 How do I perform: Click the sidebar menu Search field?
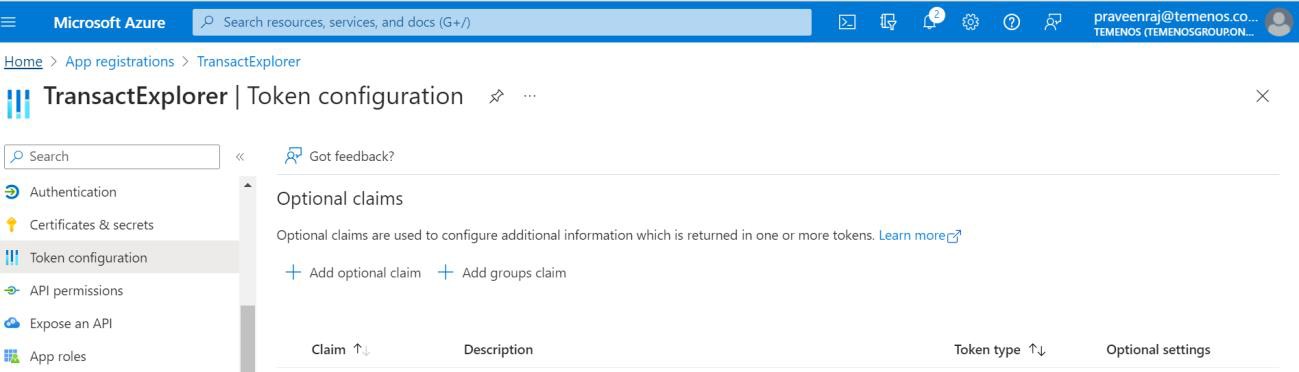click(111, 156)
